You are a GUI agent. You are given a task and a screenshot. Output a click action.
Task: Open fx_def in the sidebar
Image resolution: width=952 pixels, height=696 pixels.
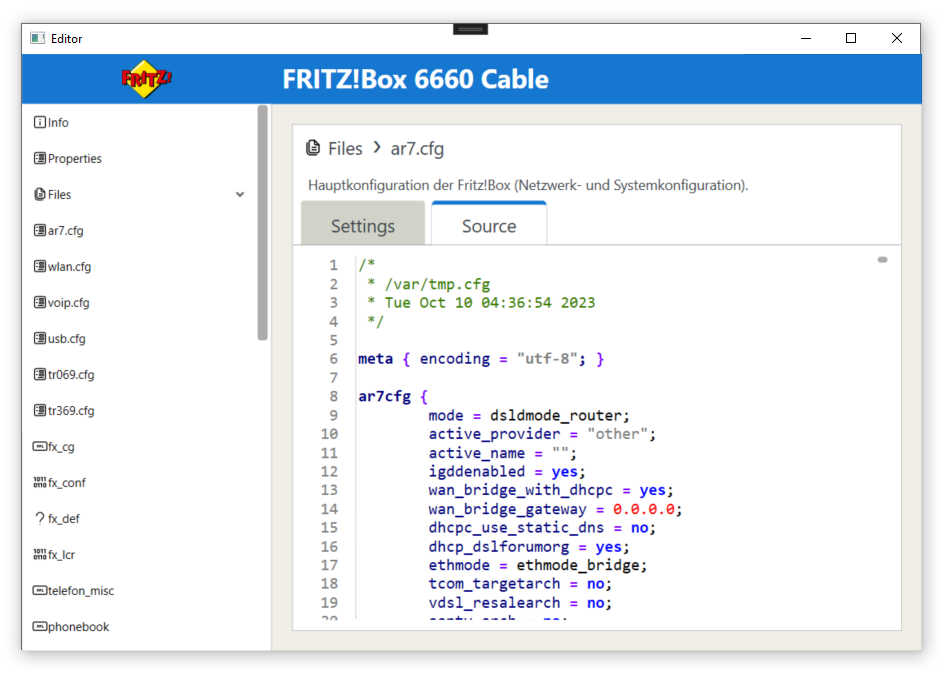[64, 519]
